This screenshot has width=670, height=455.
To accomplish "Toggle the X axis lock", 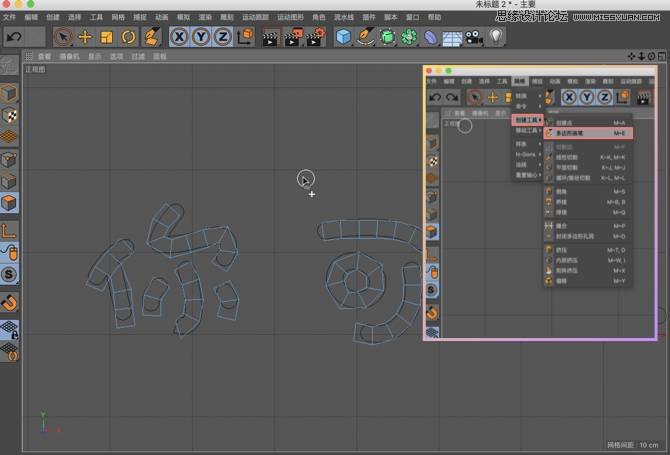I will (x=179, y=37).
